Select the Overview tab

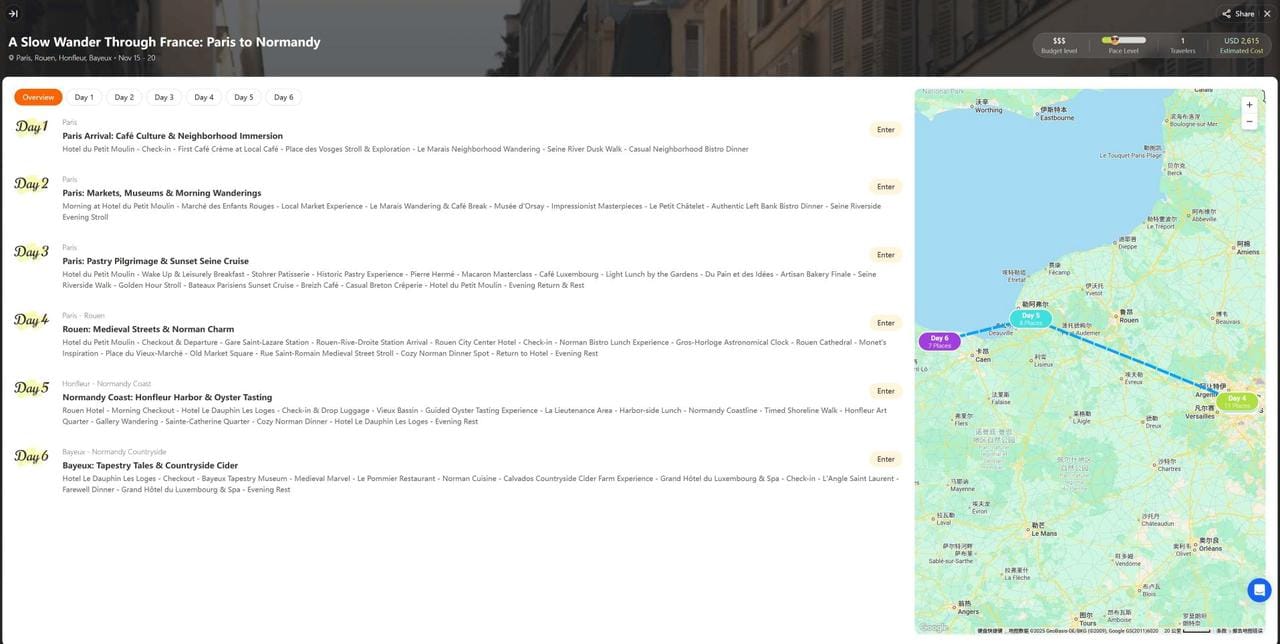pyautogui.click(x=38, y=97)
